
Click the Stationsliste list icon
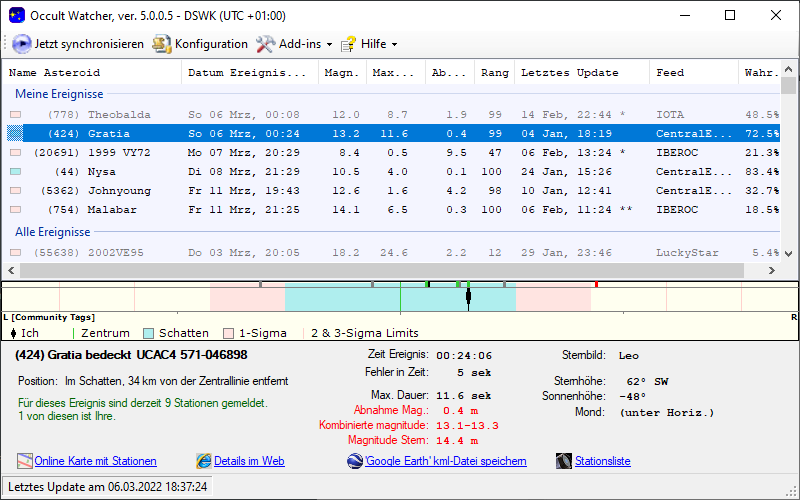[x=563, y=461]
